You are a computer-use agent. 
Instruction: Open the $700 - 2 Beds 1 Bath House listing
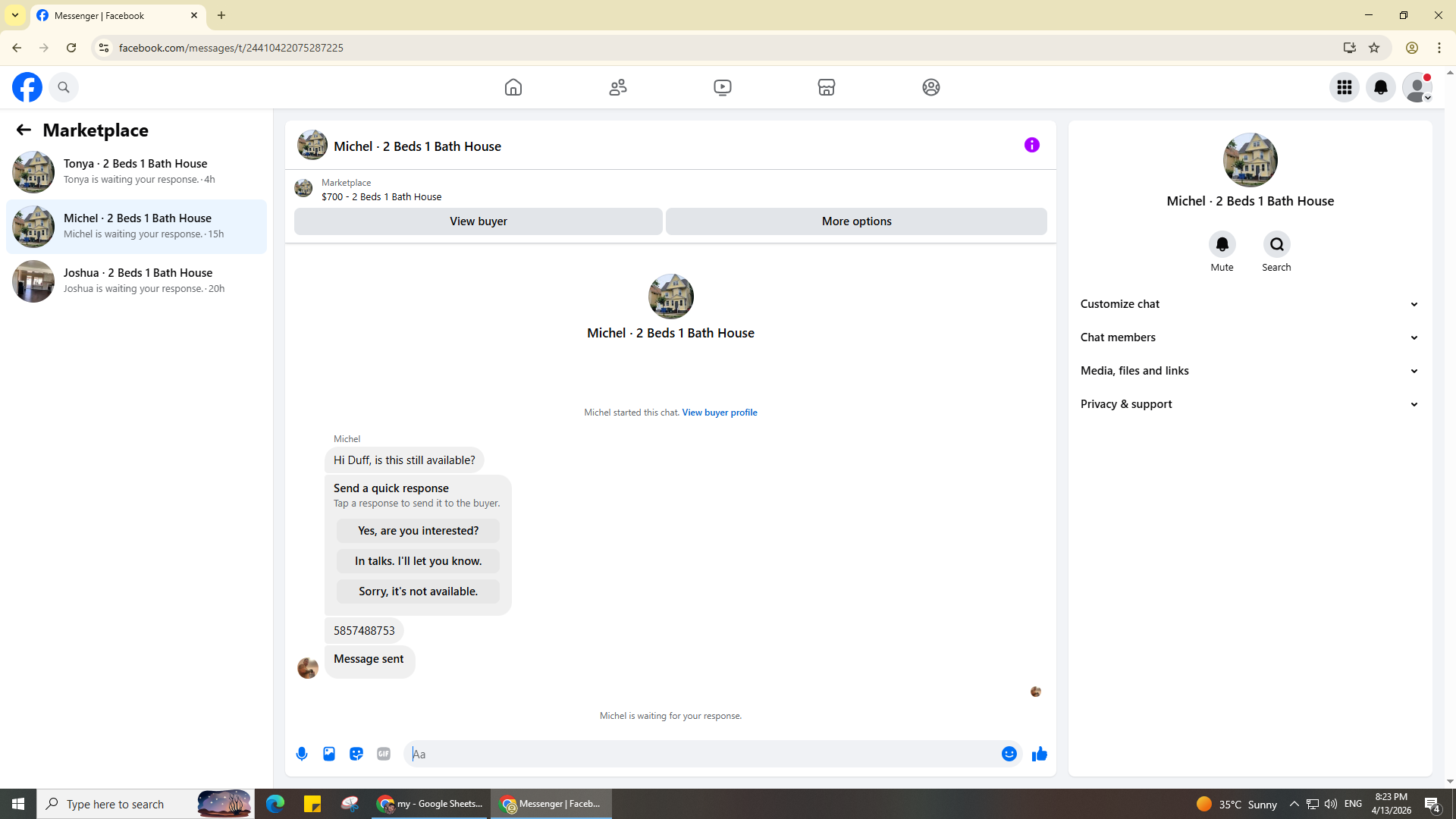[381, 196]
